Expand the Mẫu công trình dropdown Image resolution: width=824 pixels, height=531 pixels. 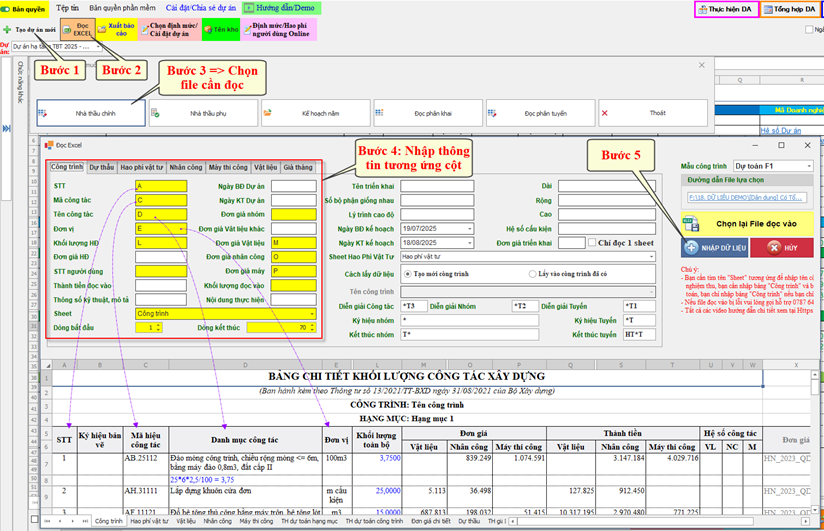(808, 165)
